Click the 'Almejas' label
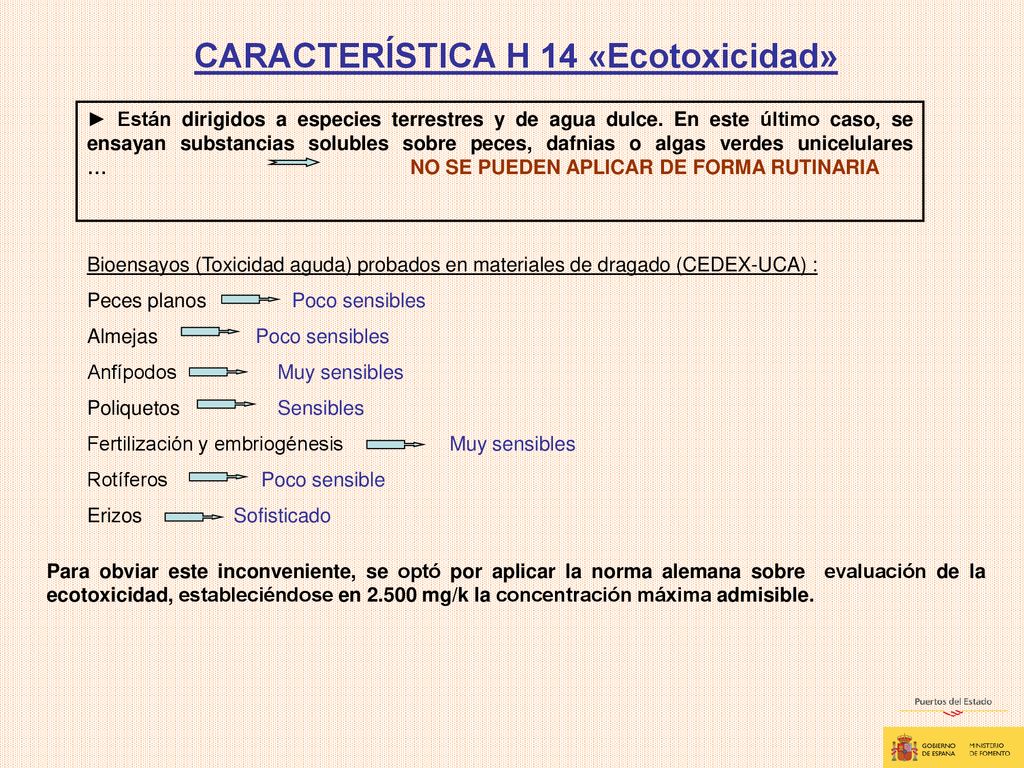 pos(122,337)
